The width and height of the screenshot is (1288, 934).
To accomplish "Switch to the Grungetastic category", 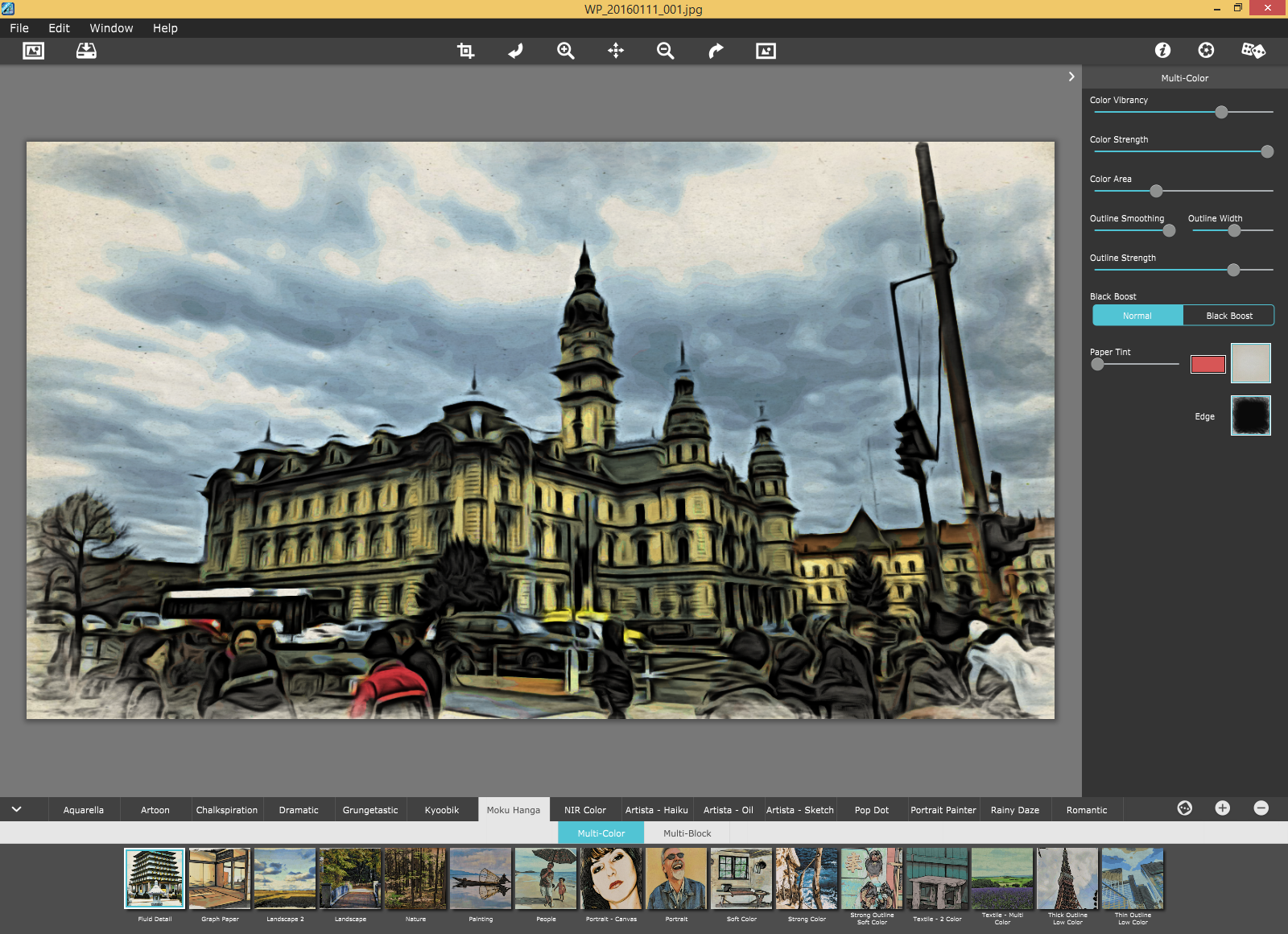I will [370, 810].
